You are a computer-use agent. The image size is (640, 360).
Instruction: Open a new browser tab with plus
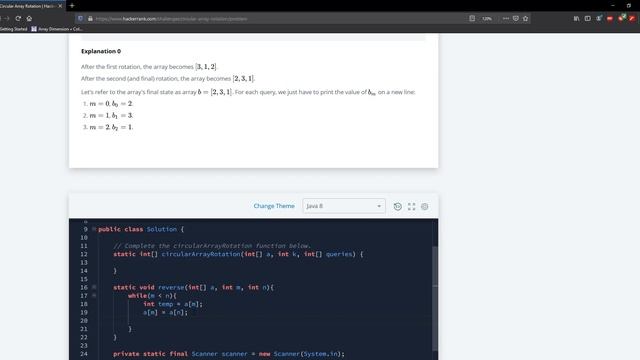pyautogui.click(x=72, y=6)
